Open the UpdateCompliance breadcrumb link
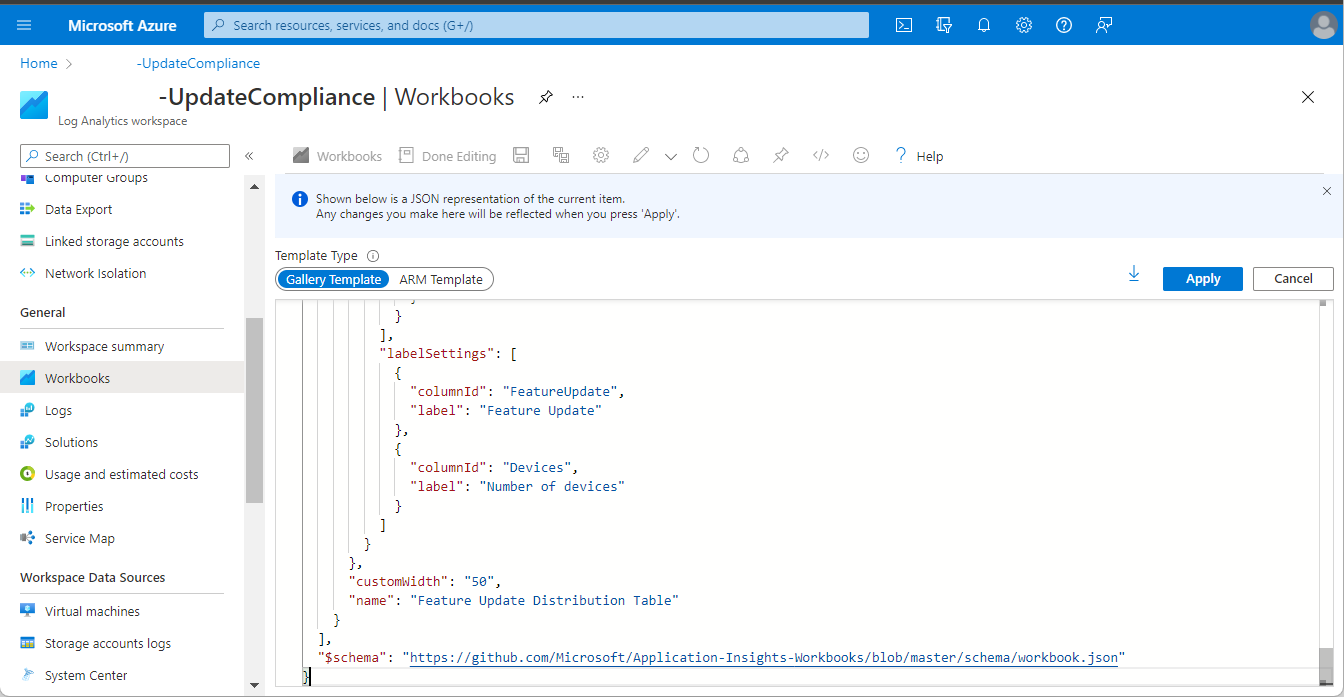The height and width of the screenshot is (697, 1344). click(x=198, y=63)
